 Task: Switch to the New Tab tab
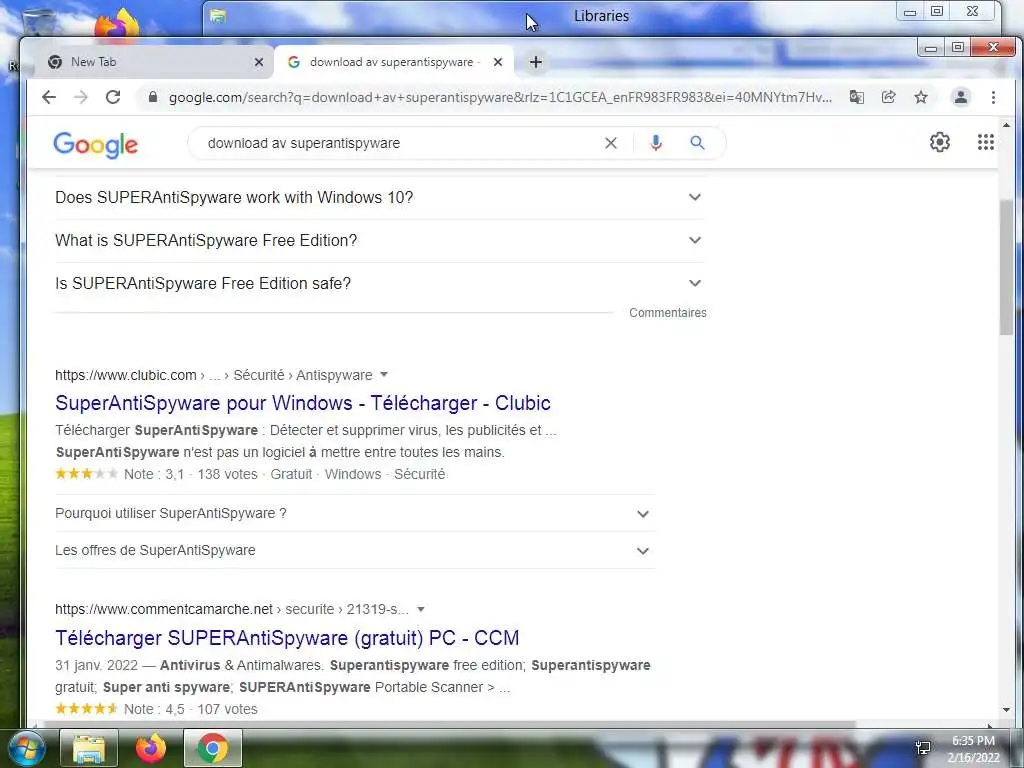[x=150, y=62]
